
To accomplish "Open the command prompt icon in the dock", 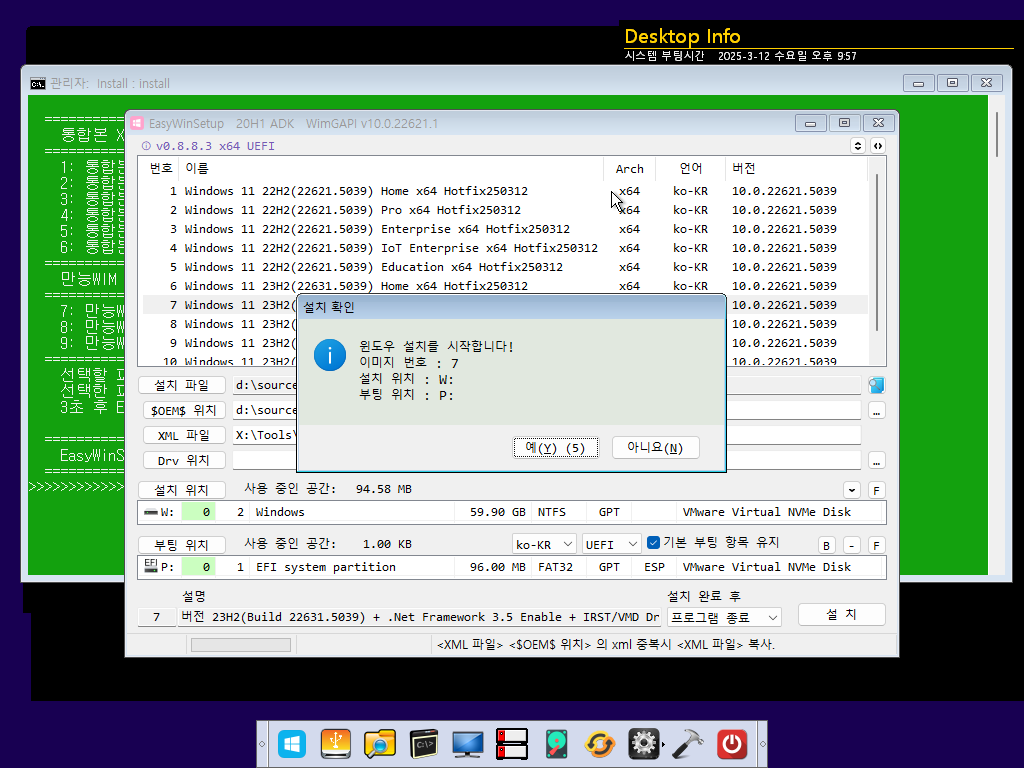I will (x=424, y=744).
